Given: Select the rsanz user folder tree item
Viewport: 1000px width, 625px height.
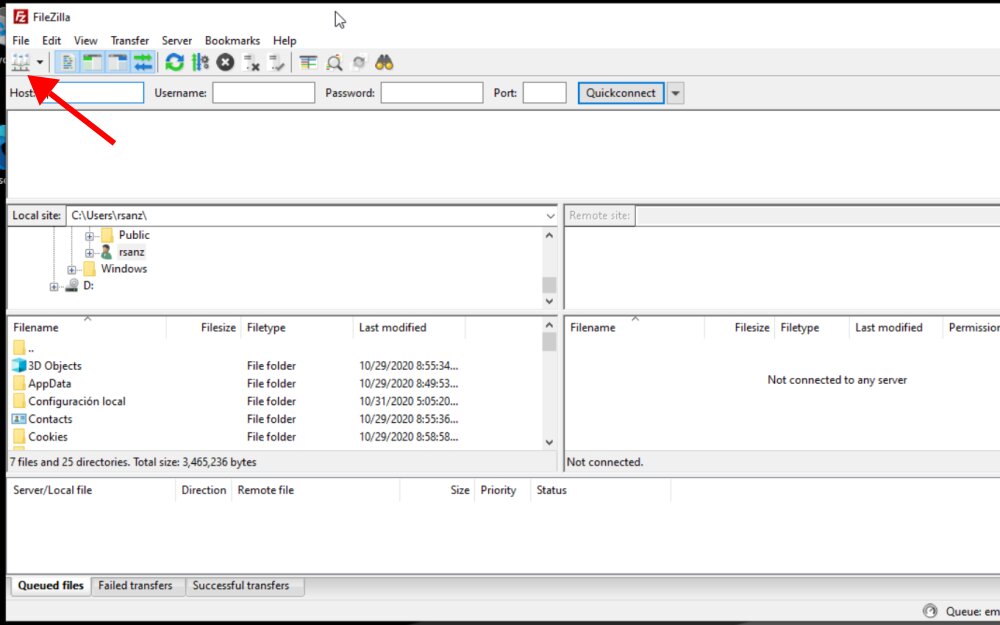Looking at the screenshot, I should [x=131, y=252].
